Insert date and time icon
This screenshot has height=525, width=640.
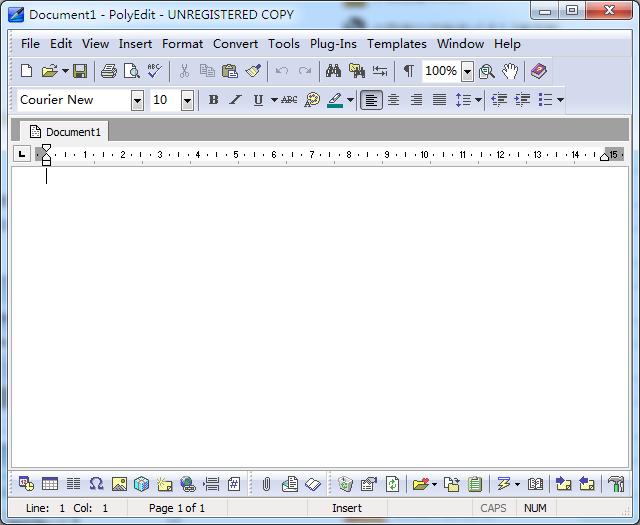(27, 484)
